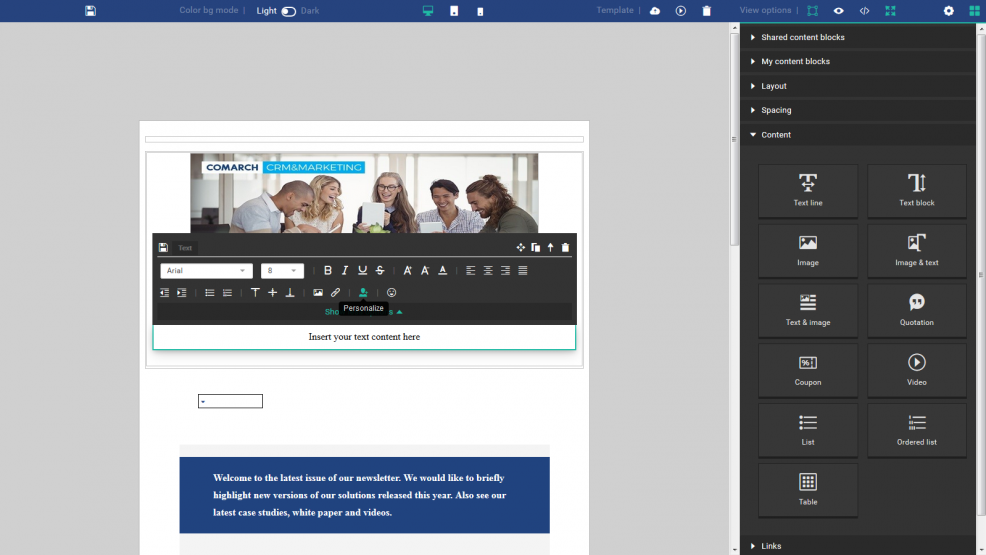Viewport: 986px width, 555px height.
Task: Open the font size dropdown
Action: (282, 271)
